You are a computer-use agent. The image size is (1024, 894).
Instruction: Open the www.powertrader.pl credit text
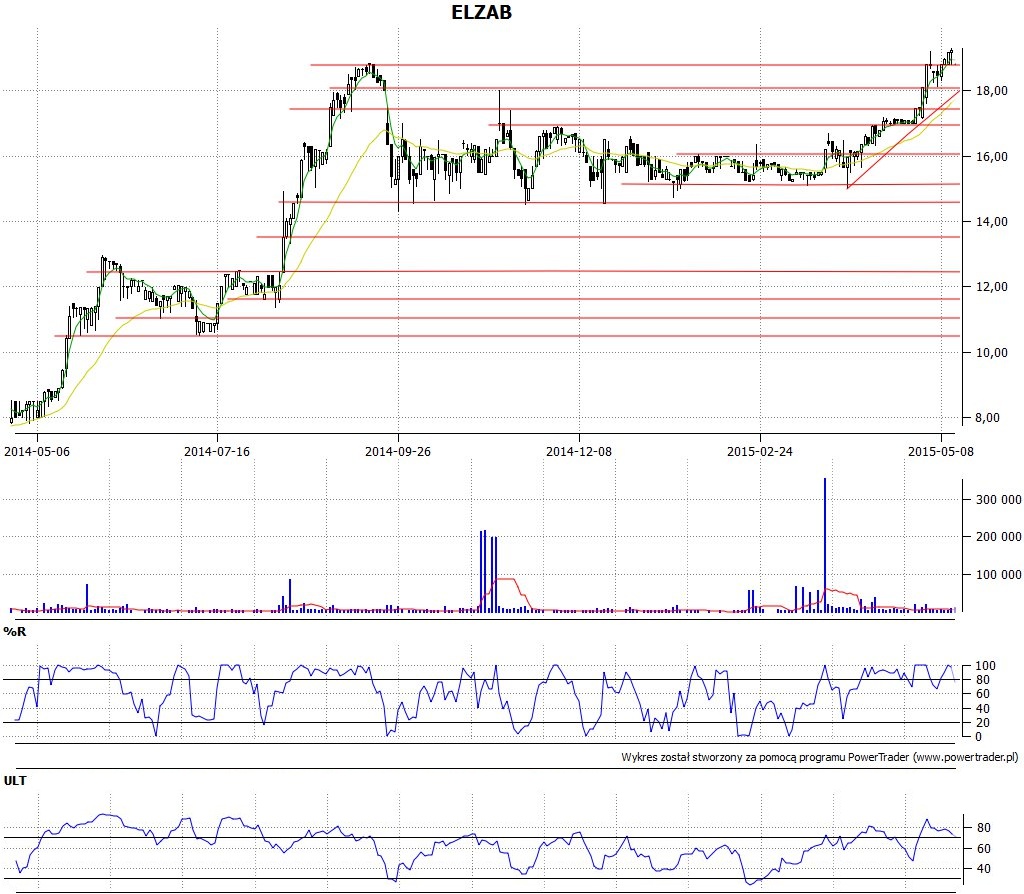coord(965,758)
